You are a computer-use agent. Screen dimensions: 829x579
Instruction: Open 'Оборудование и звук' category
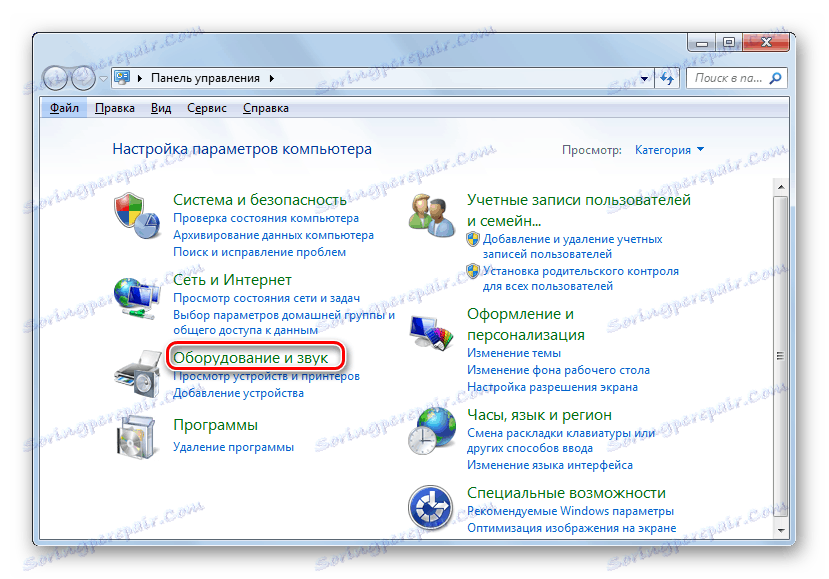click(x=251, y=358)
